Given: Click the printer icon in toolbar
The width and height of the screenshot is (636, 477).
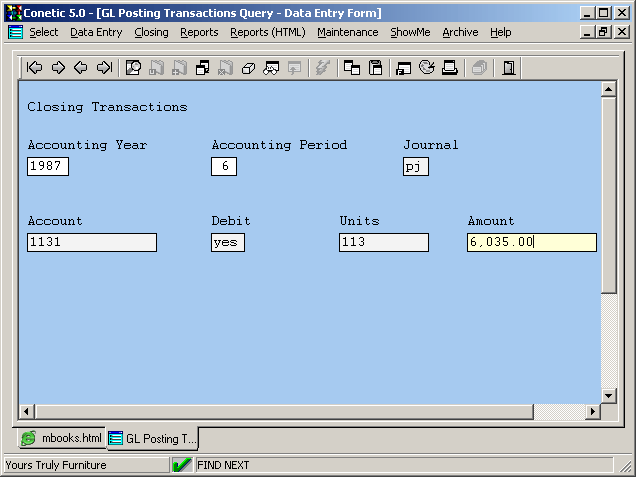Looking at the screenshot, I should click(x=450, y=68).
